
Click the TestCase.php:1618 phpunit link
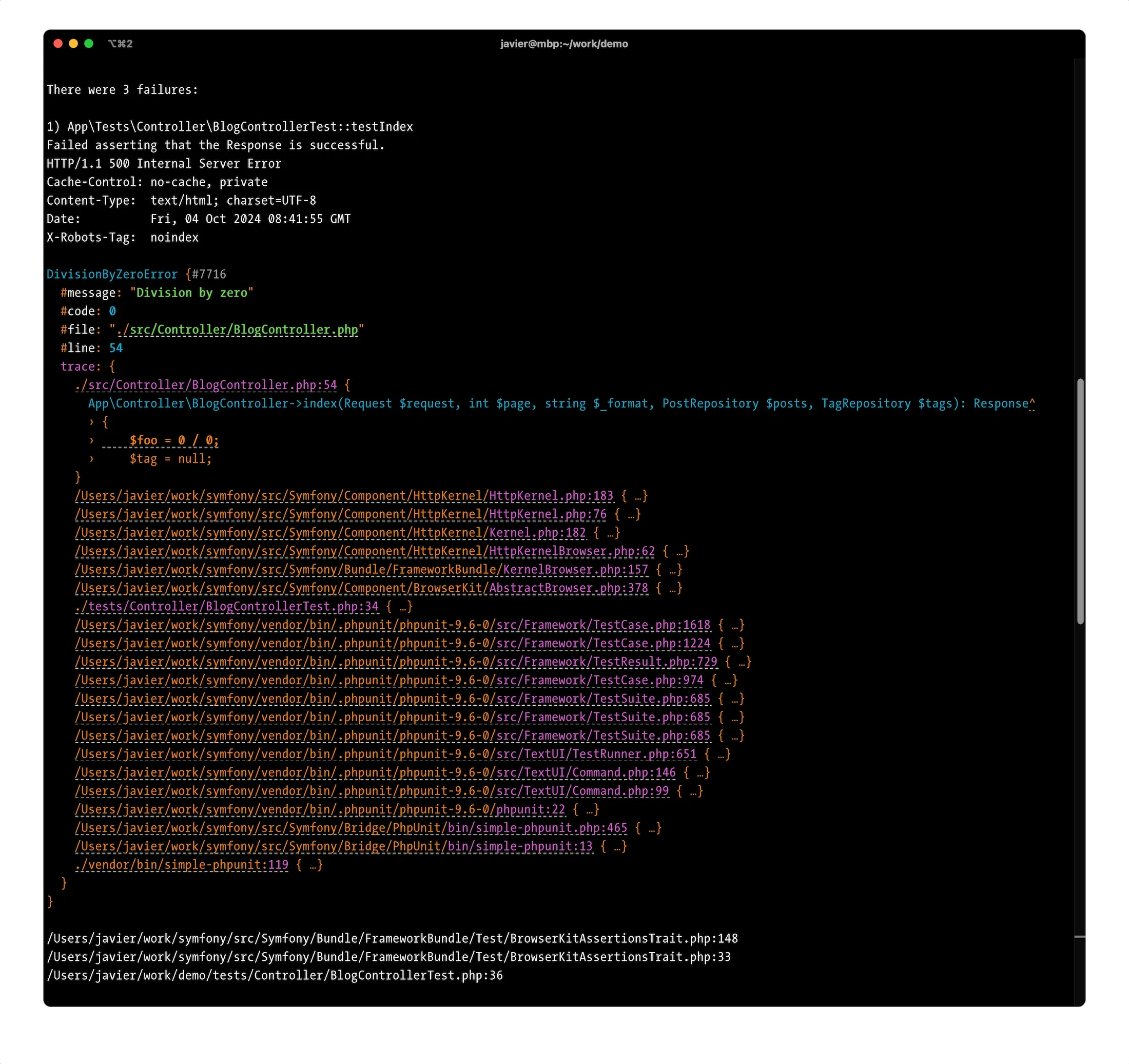coord(392,625)
